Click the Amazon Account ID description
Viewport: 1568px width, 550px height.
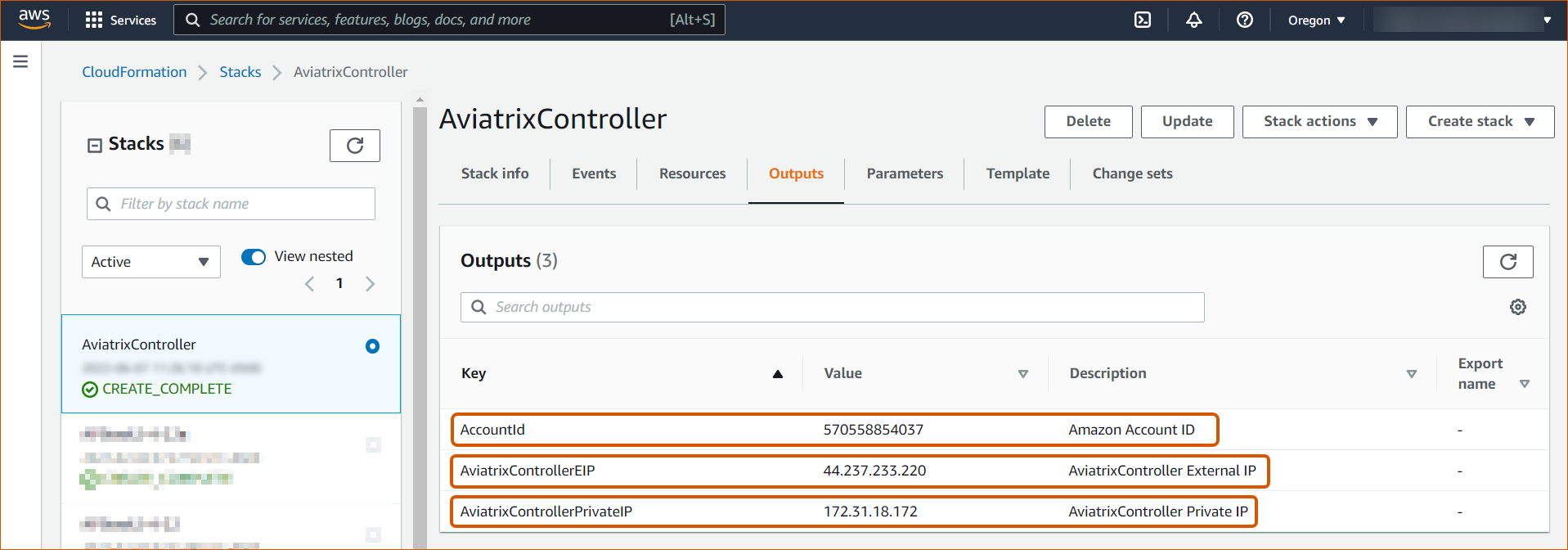tap(1131, 430)
